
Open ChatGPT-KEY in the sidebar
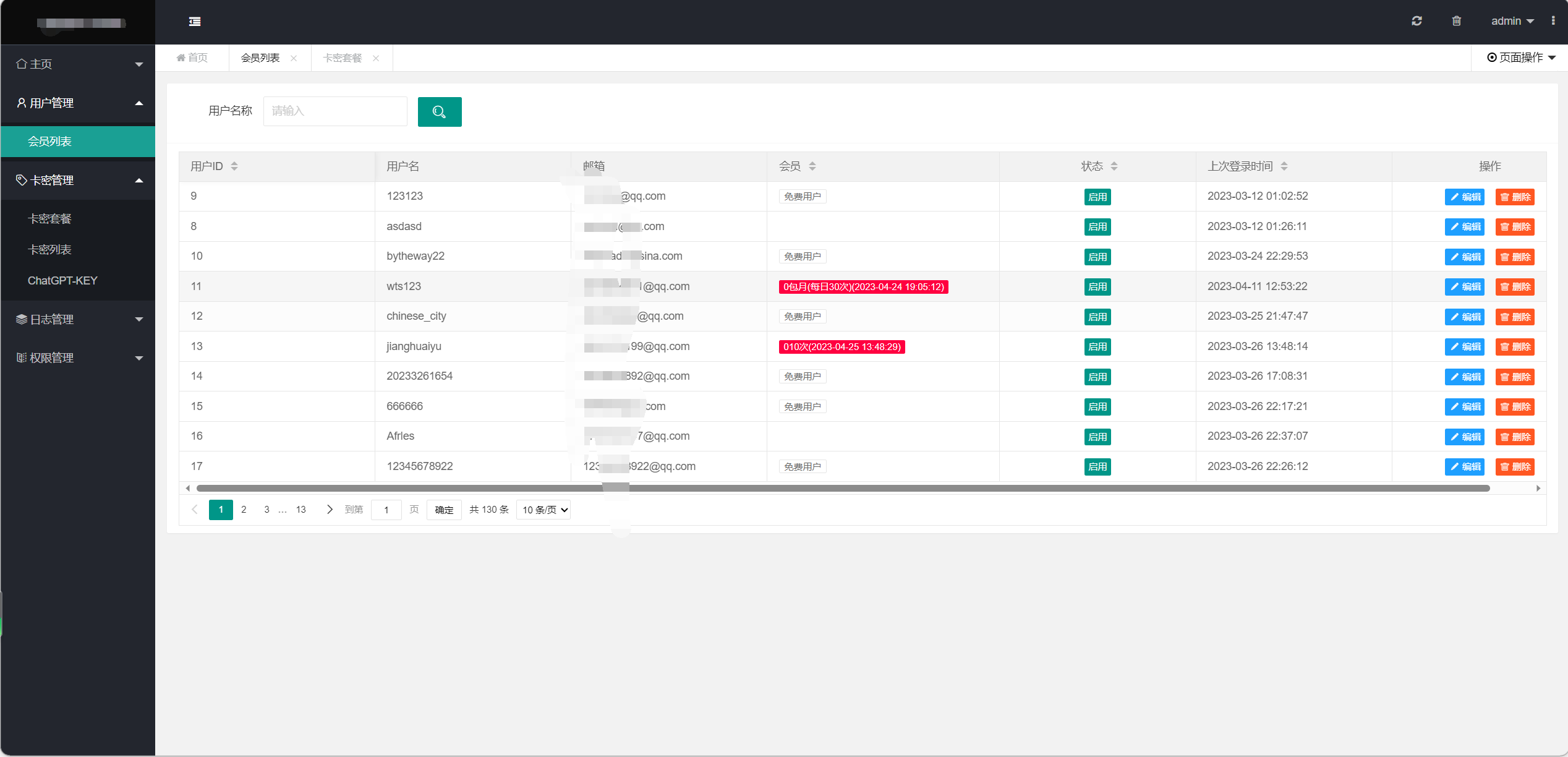(x=62, y=281)
